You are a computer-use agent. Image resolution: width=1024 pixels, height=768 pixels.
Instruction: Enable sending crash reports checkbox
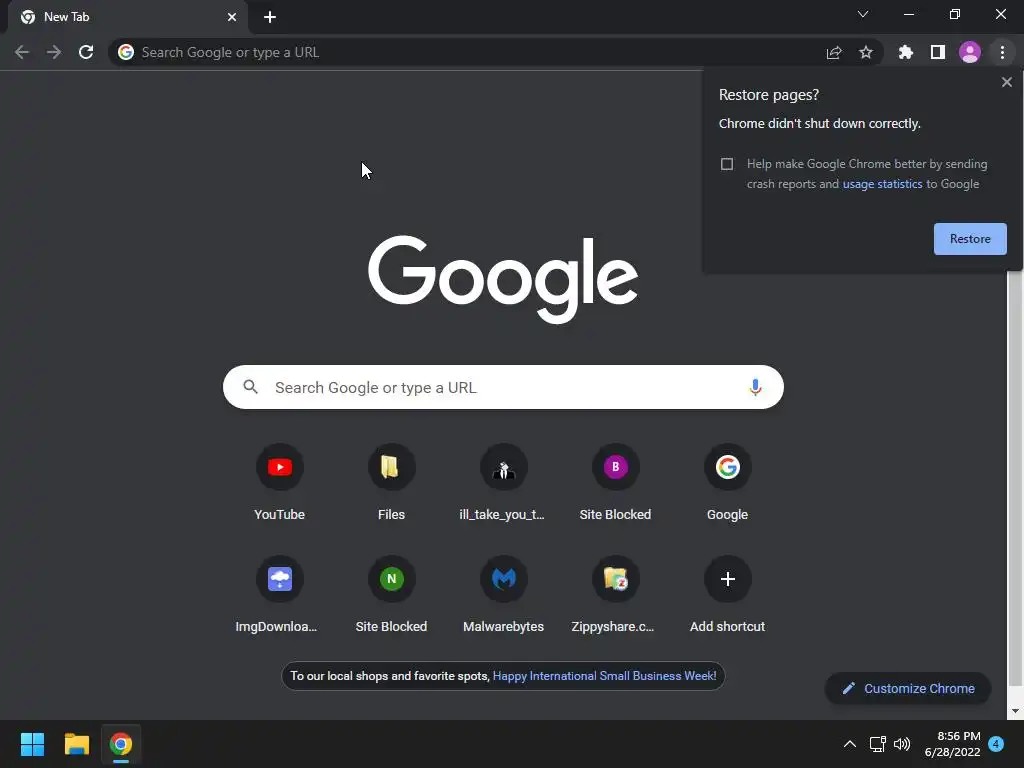(x=727, y=164)
